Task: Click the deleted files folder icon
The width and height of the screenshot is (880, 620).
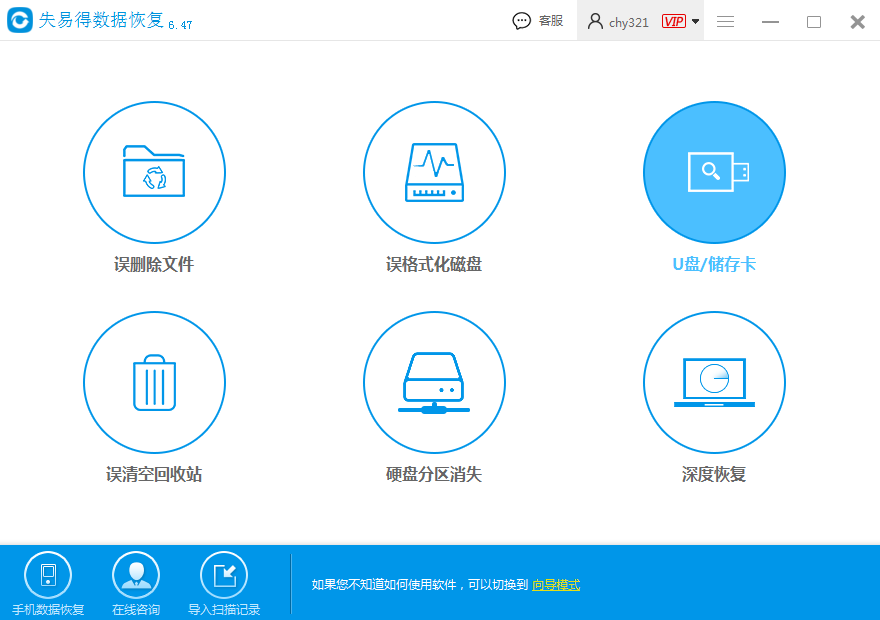Action: (x=154, y=172)
